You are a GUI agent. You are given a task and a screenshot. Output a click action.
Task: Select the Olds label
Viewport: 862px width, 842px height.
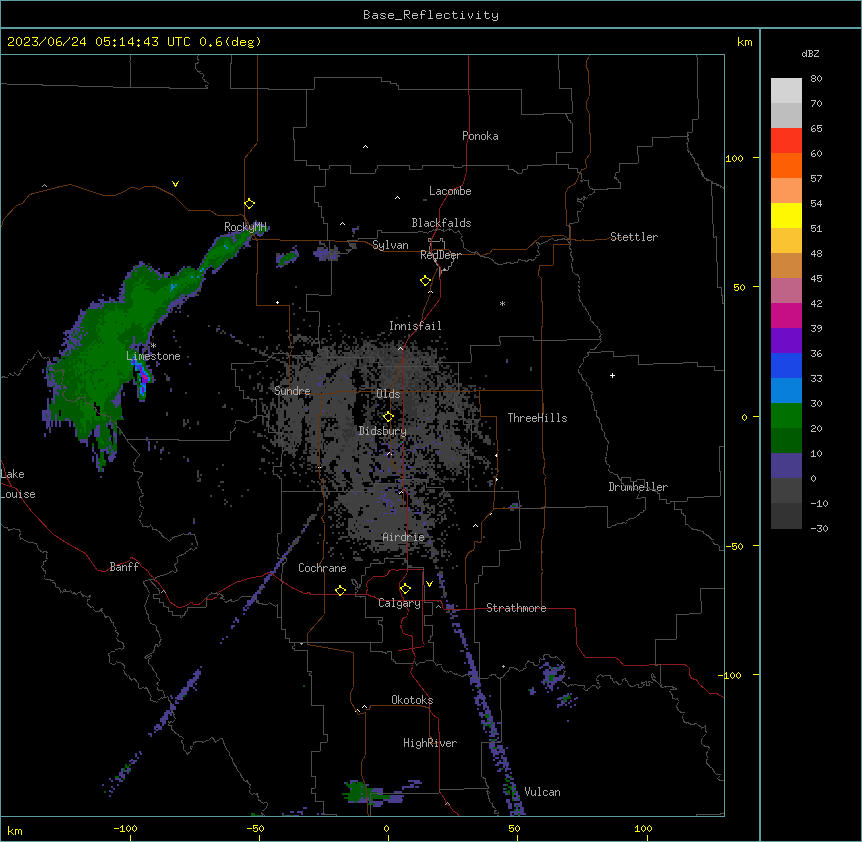coord(388,394)
